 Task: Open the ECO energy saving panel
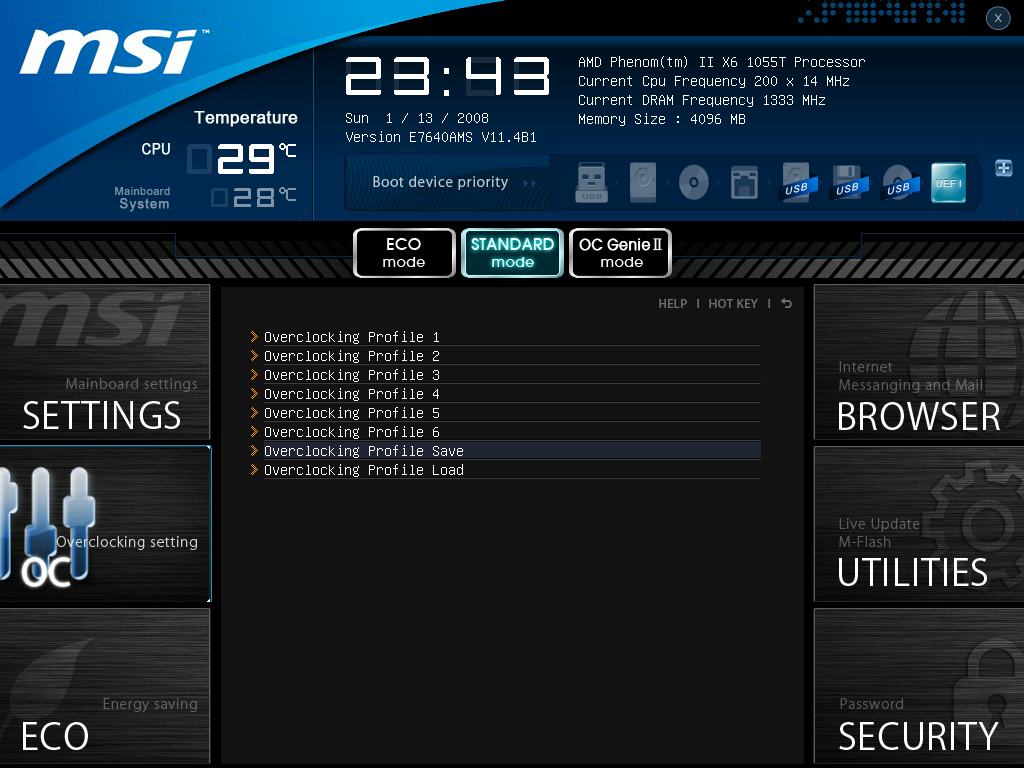click(x=105, y=686)
